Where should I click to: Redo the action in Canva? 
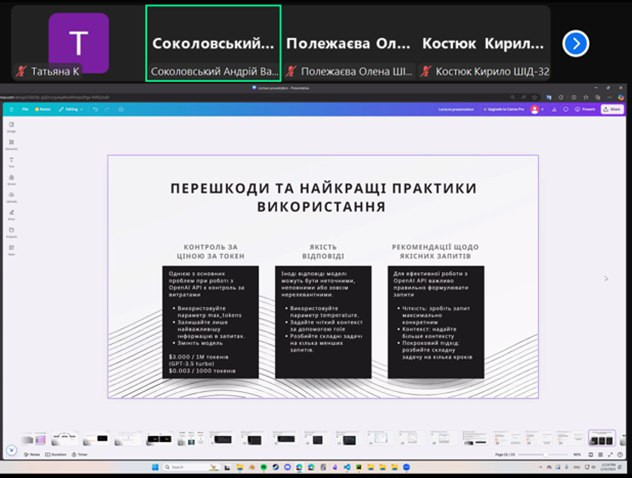coord(108,109)
